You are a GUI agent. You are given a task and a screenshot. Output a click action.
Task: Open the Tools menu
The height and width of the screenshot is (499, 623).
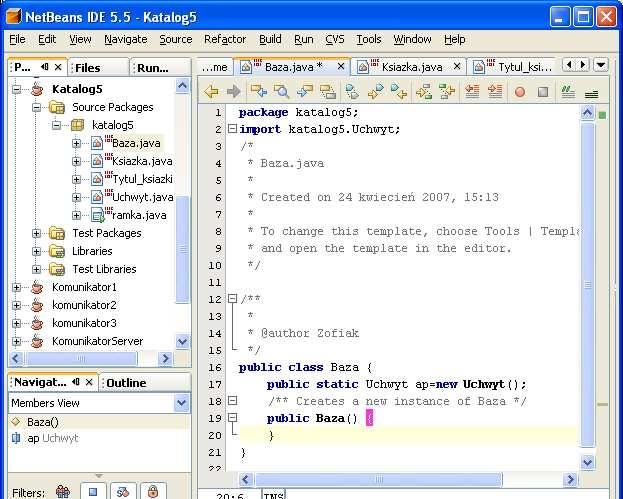[x=369, y=39]
